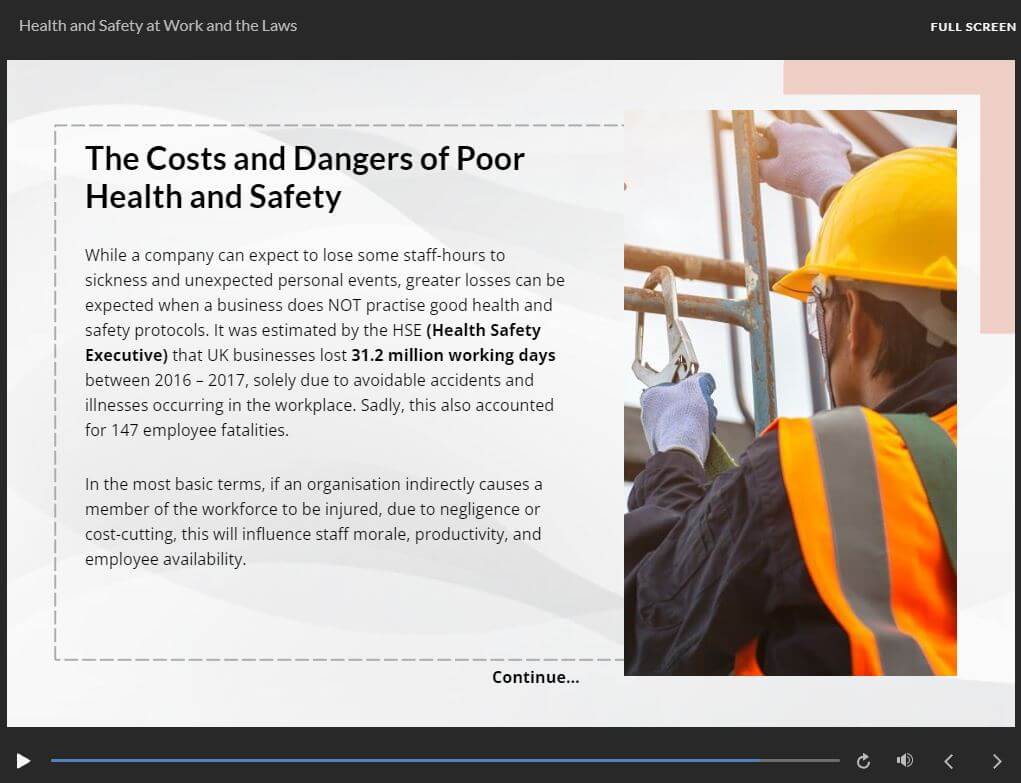
Task: Click the replay slide icon
Action: (863, 761)
